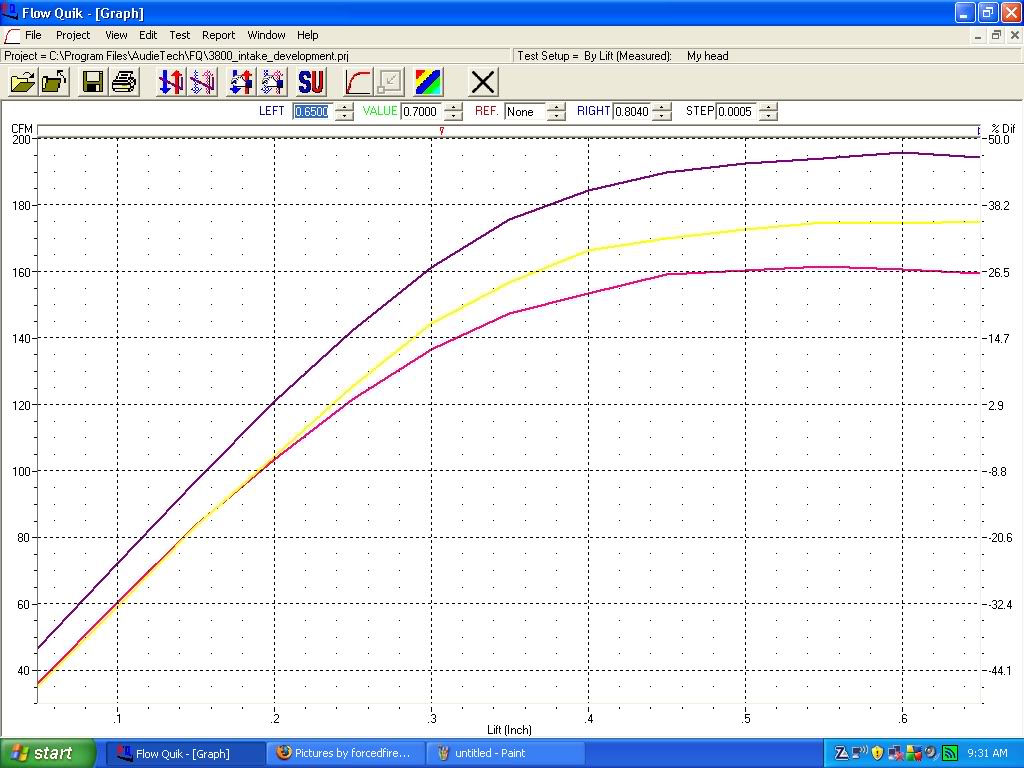Image resolution: width=1024 pixels, height=768 pixels.
Task: Click the red curve graph icon
Action: point(358,82)
